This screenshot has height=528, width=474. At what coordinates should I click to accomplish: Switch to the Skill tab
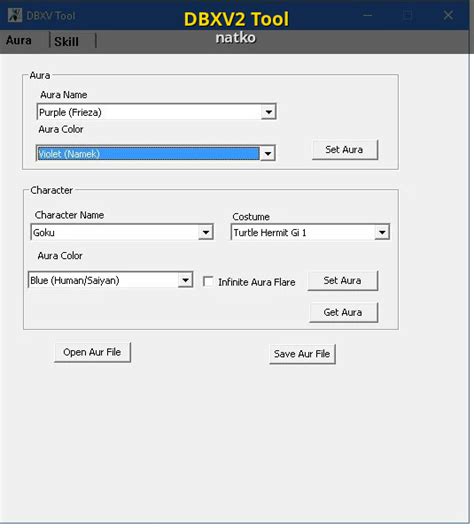click(66, 42)
